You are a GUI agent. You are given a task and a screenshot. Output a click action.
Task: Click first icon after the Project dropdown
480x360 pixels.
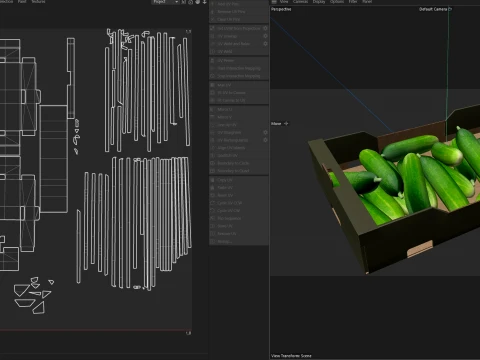click(183, 2)
